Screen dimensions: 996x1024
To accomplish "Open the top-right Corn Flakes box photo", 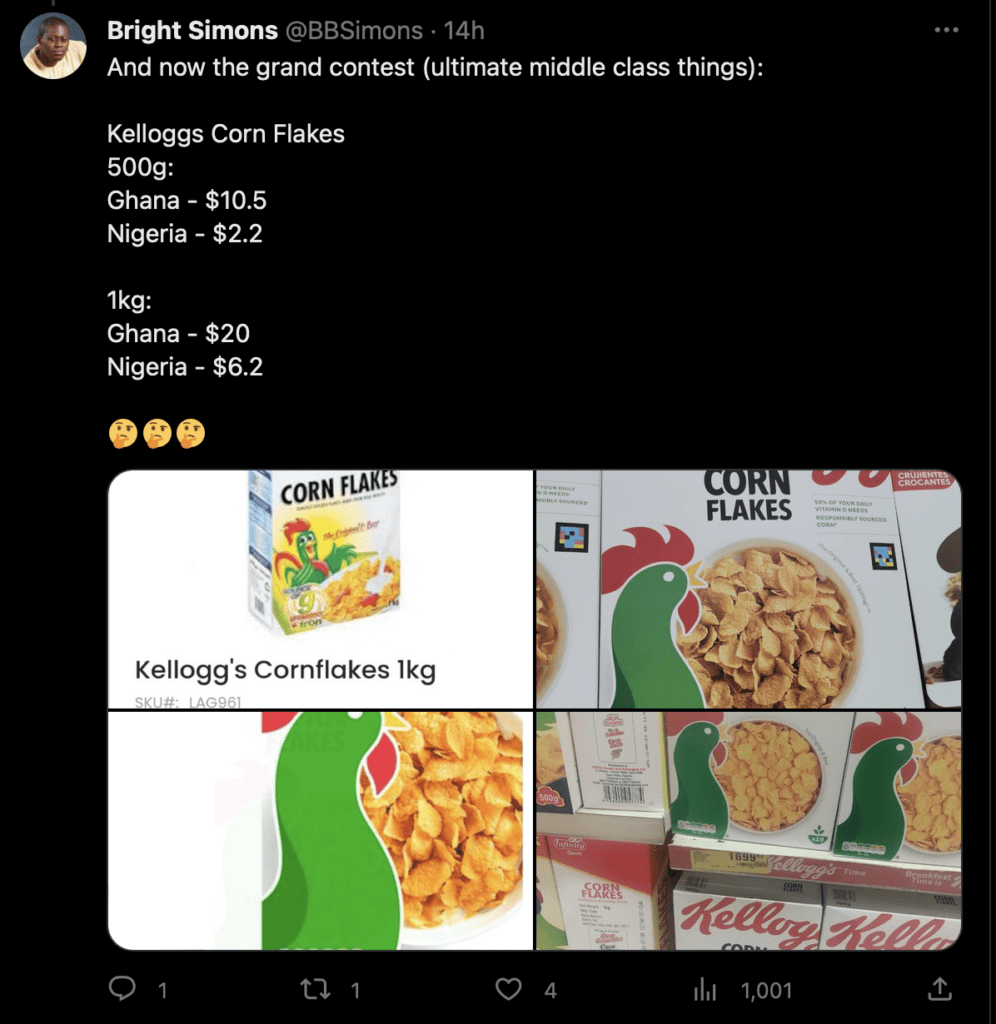I will 748,589.
